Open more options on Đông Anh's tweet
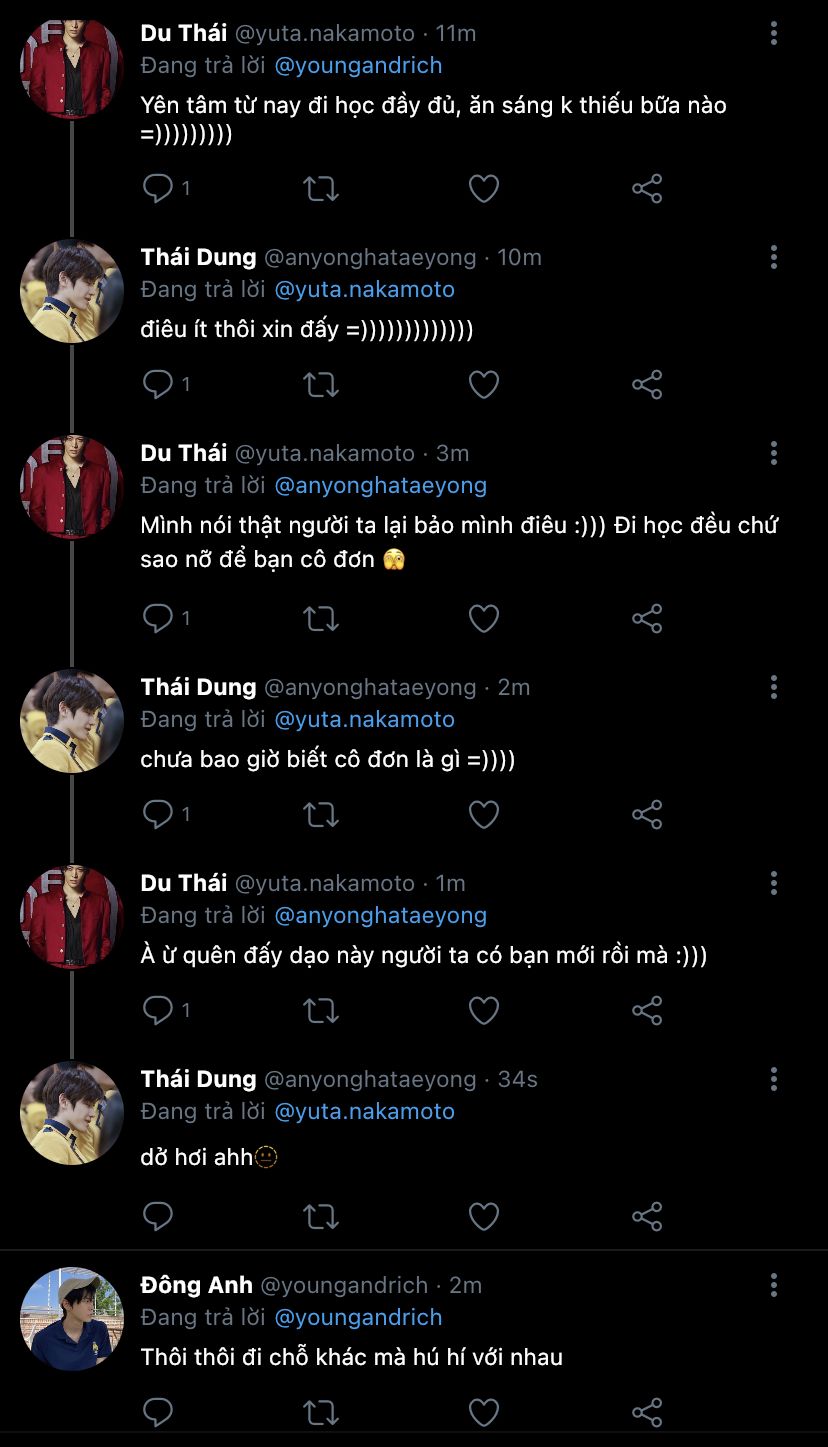Viewport: 828px width, 1447px height. tap(773, 1285)
